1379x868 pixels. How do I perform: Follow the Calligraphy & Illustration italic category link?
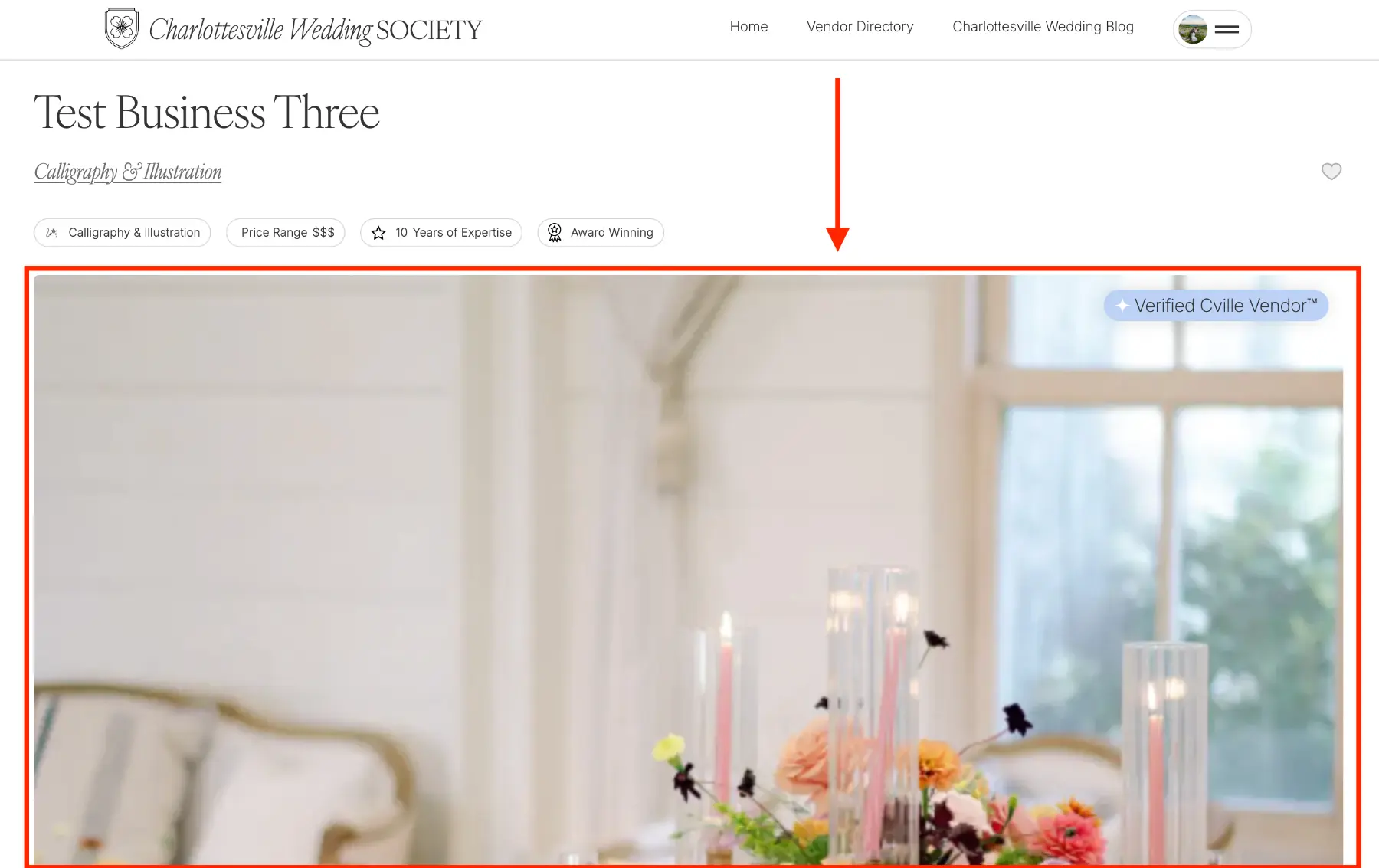[128, 172]
